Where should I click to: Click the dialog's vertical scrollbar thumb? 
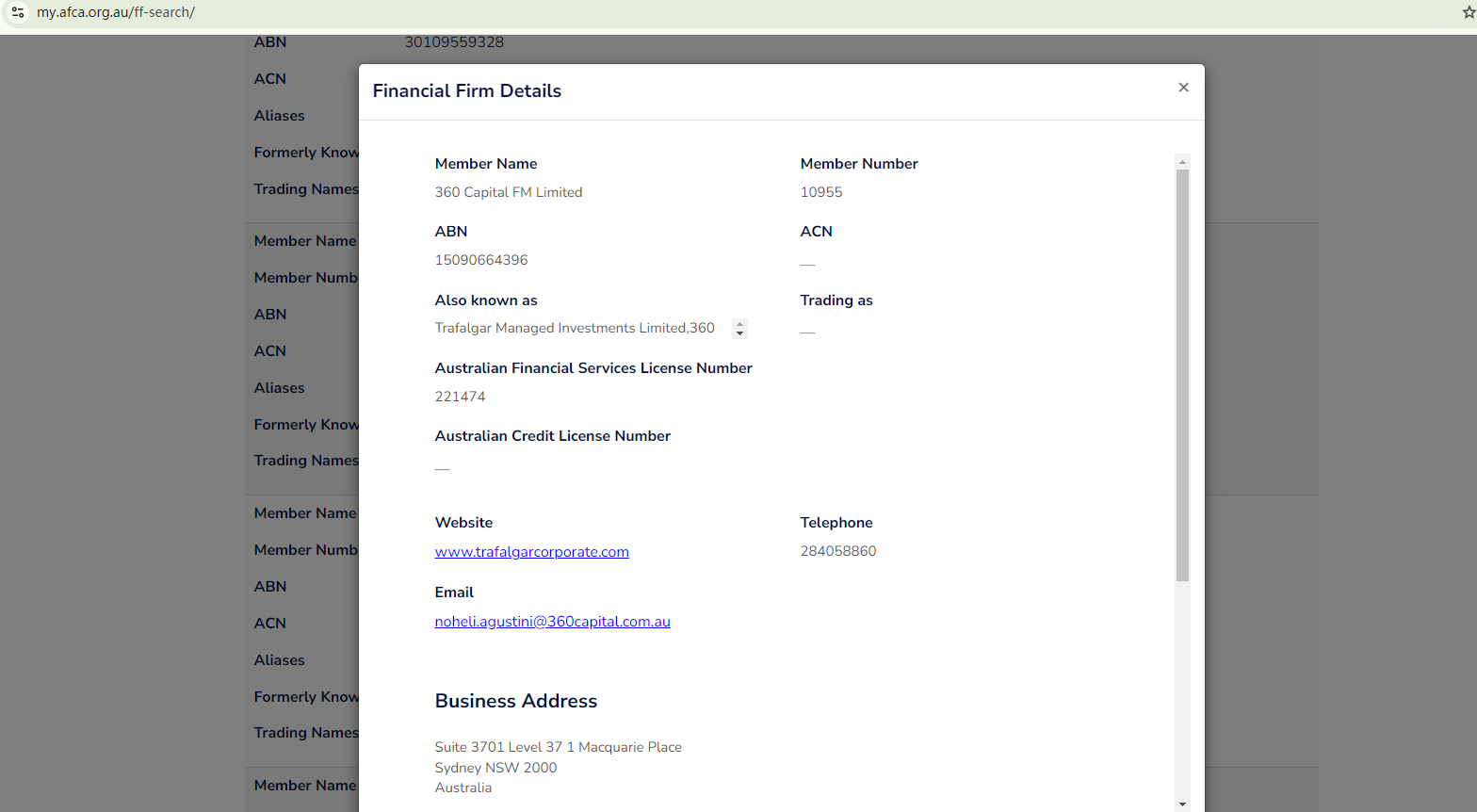1183,375
